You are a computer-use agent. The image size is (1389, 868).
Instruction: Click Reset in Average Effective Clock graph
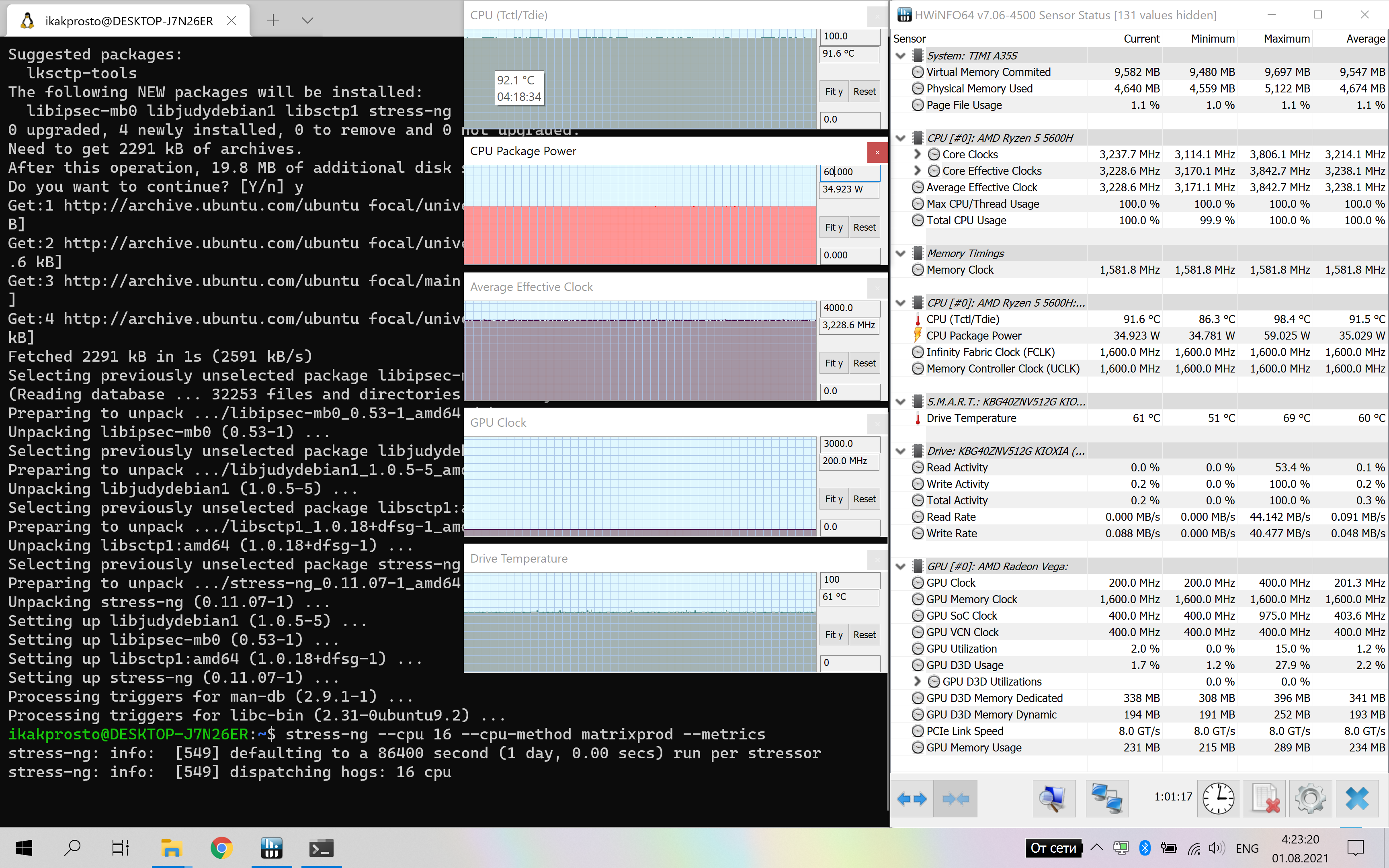click(865, 363)
